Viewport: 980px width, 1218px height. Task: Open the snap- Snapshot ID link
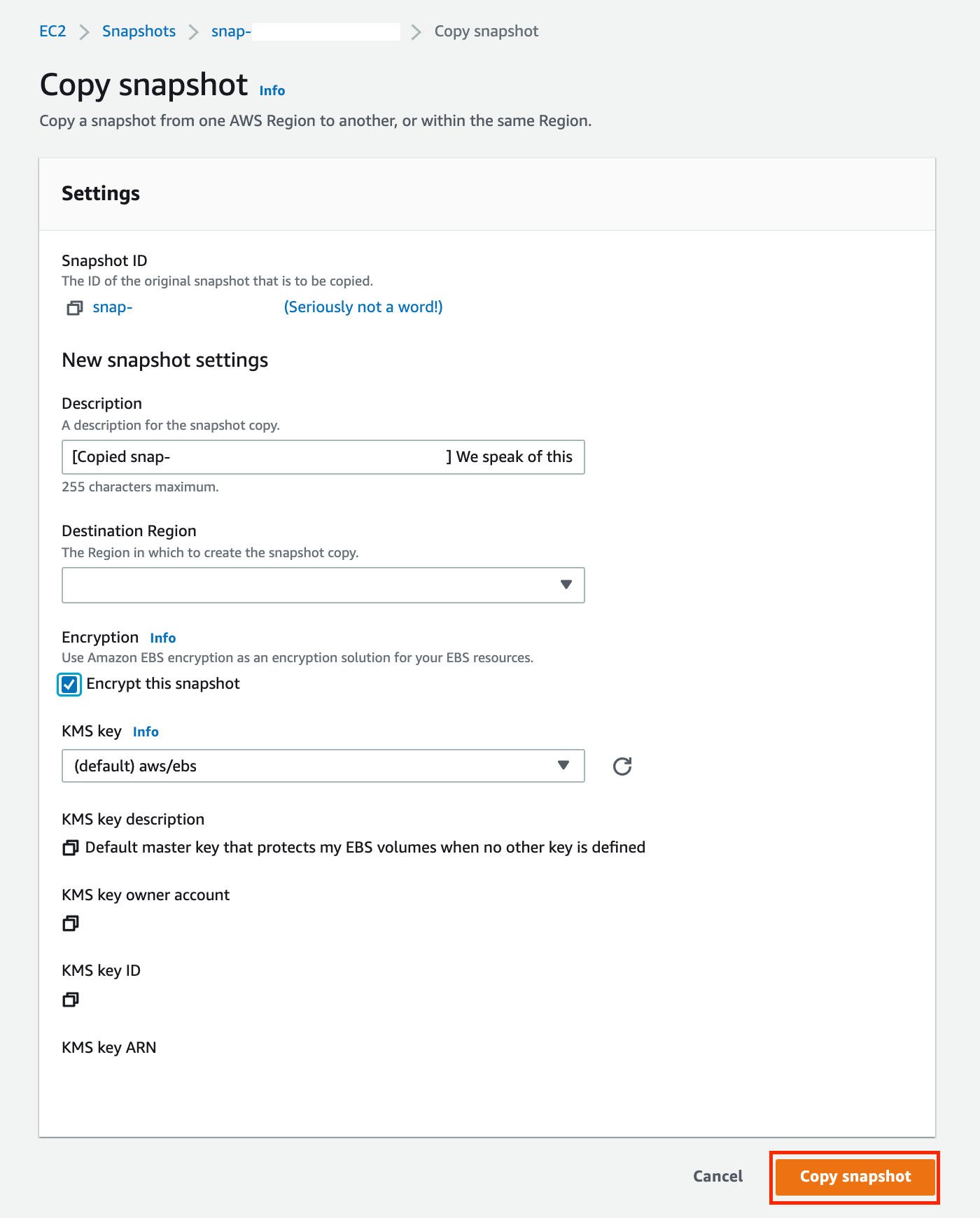(113, 307)
